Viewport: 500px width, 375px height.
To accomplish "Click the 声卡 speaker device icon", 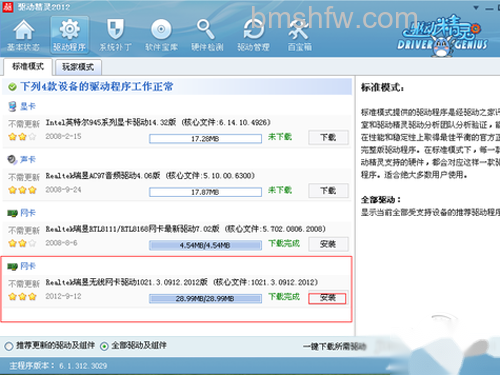I will tap(12, 160).
